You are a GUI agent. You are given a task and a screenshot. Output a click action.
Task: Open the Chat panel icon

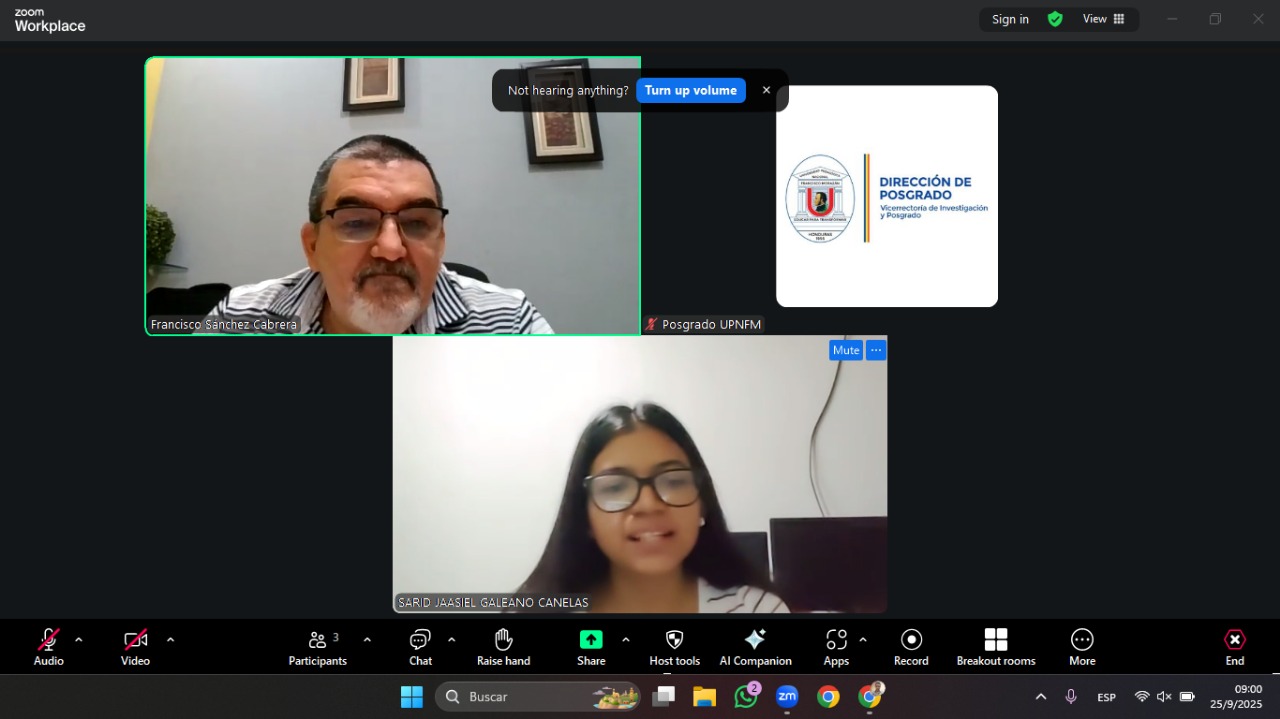pos(420,640)
